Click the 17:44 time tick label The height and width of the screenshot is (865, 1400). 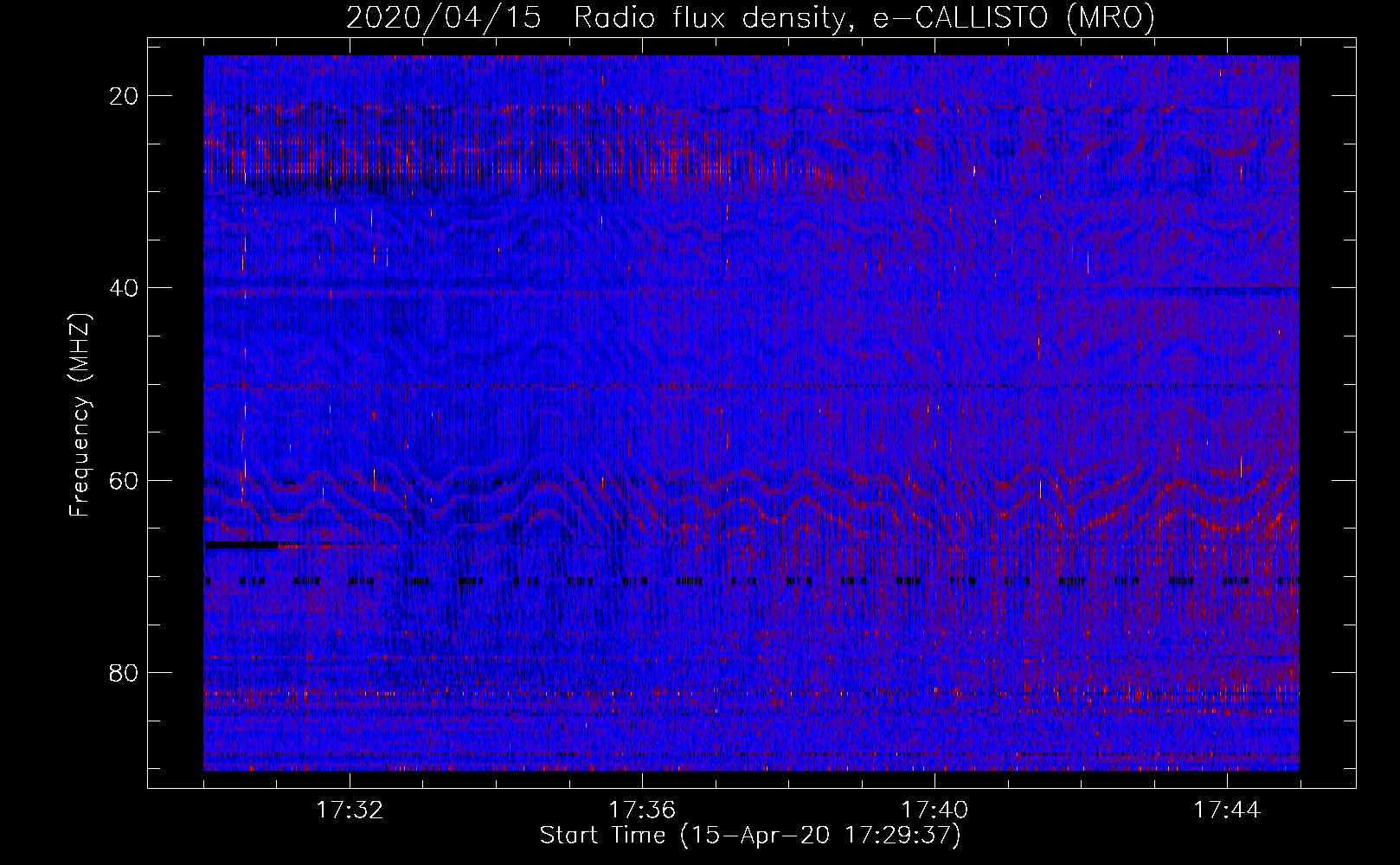1227,811
